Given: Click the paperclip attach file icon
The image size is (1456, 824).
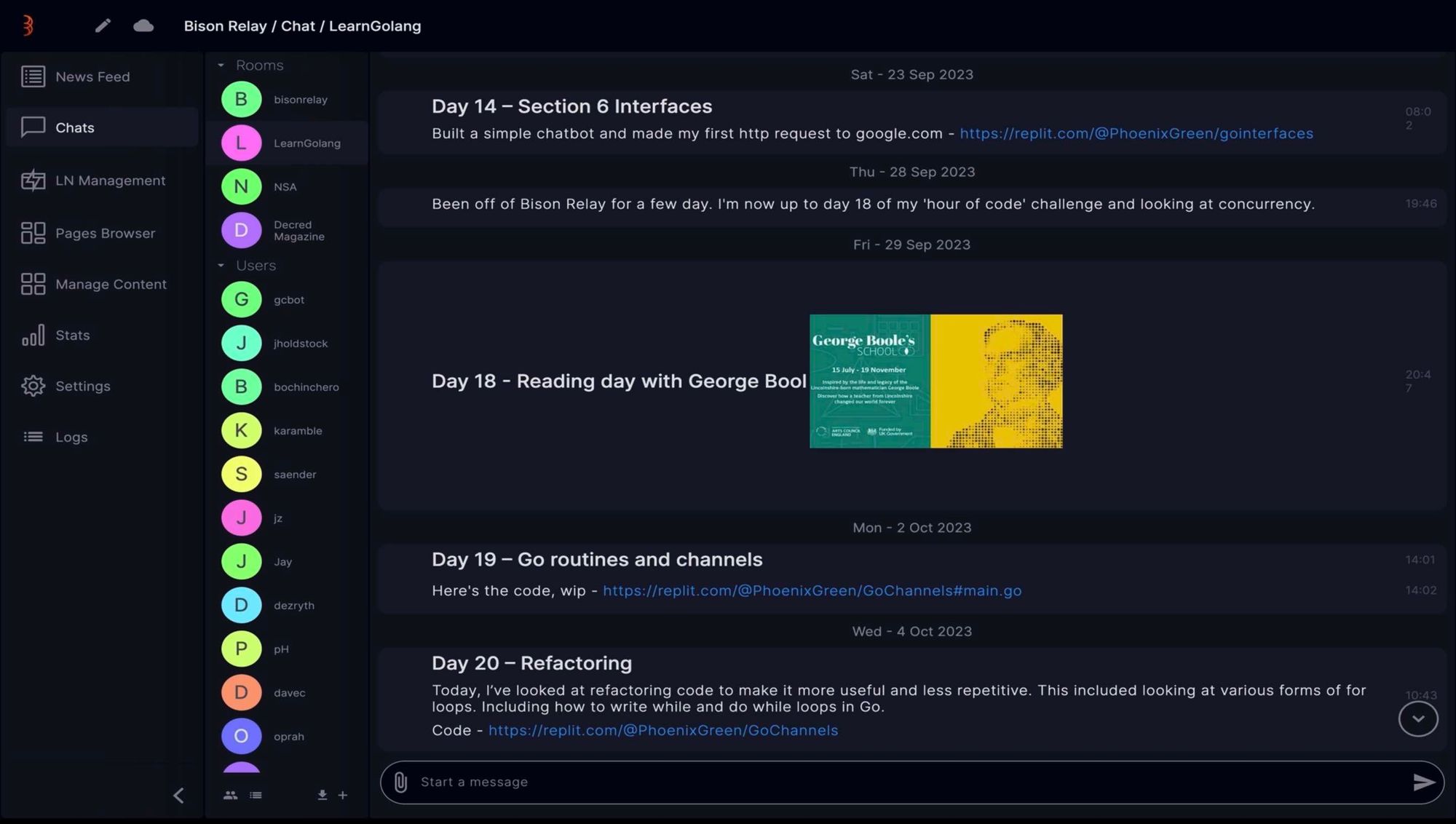Looking at the screenshot, I should [x=400, y=782].
